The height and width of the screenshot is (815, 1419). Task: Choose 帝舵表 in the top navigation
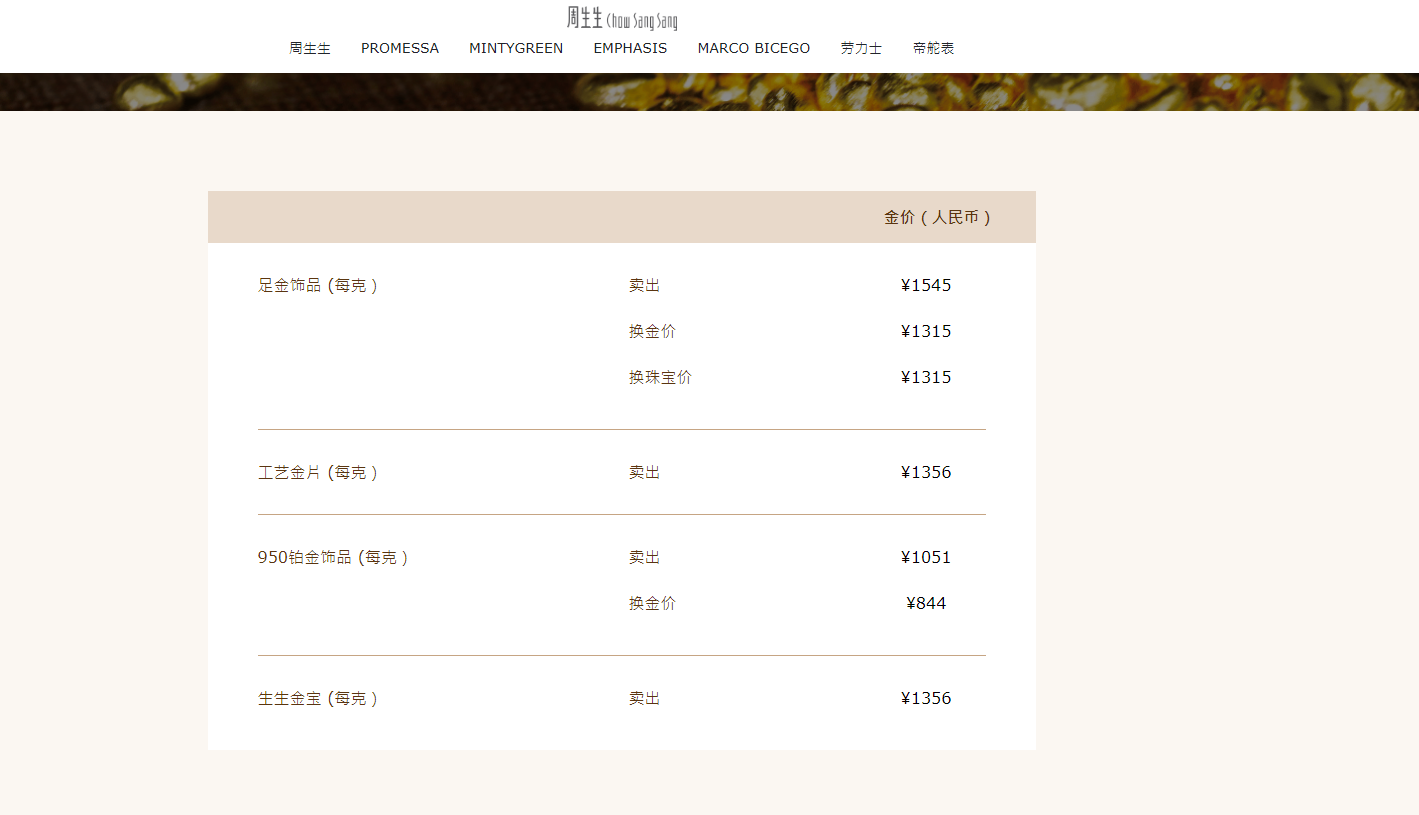[x=933, y=48]
